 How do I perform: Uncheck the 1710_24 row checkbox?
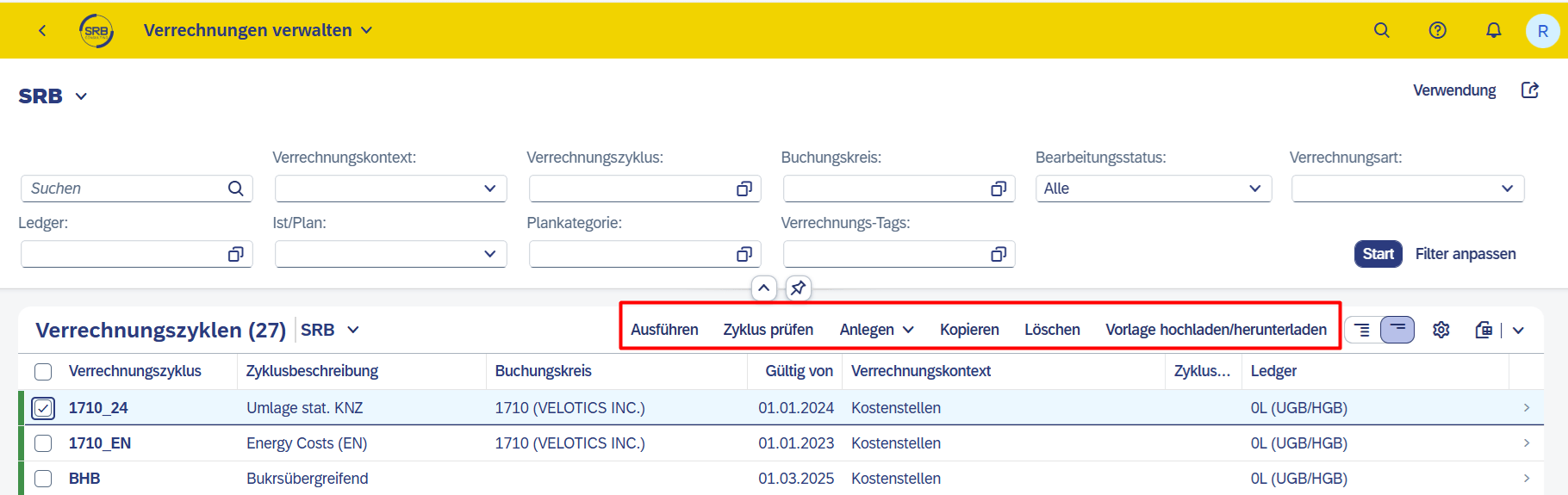pyautogui.click(x=43, y=408)
